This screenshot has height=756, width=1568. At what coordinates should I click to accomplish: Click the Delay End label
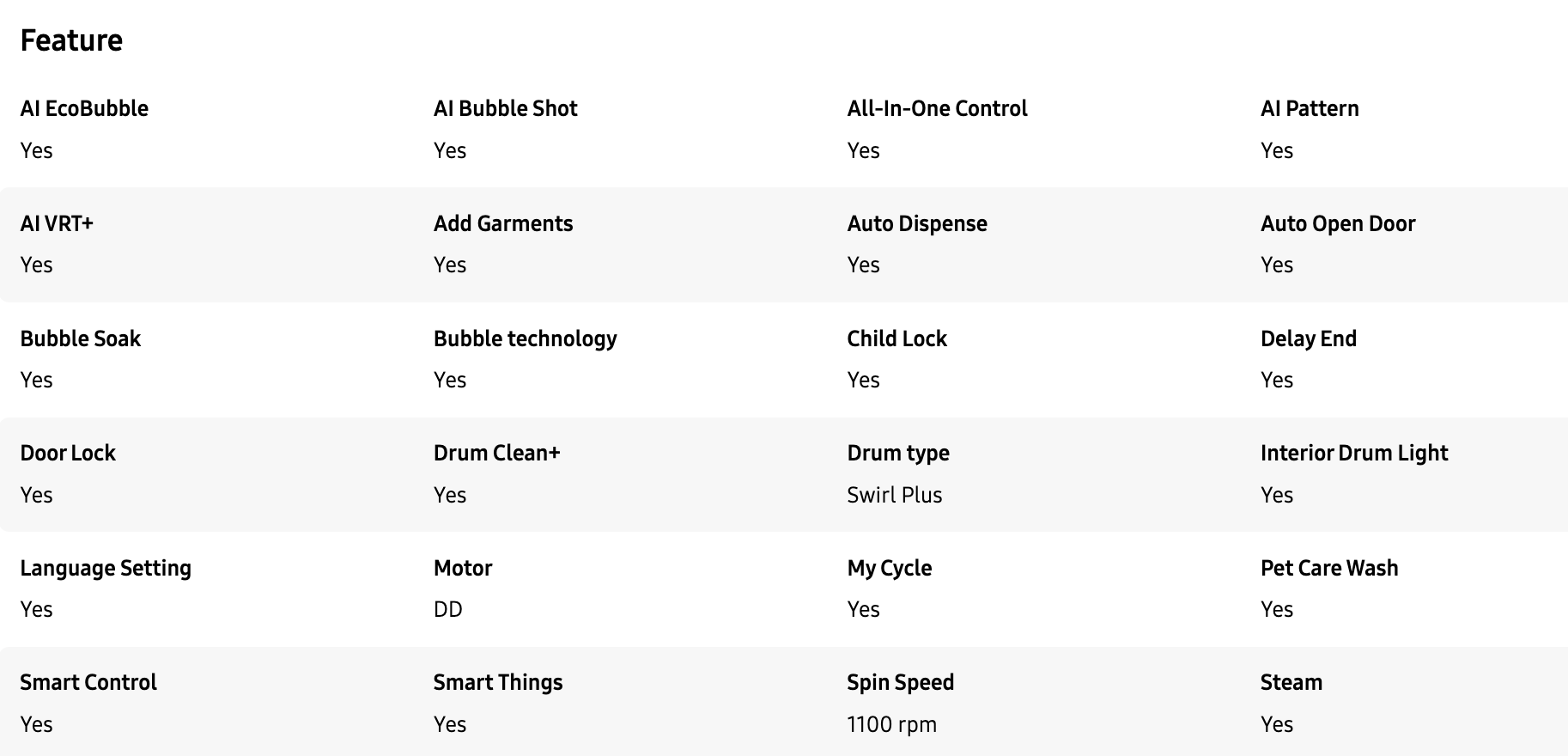(1309, 338)
